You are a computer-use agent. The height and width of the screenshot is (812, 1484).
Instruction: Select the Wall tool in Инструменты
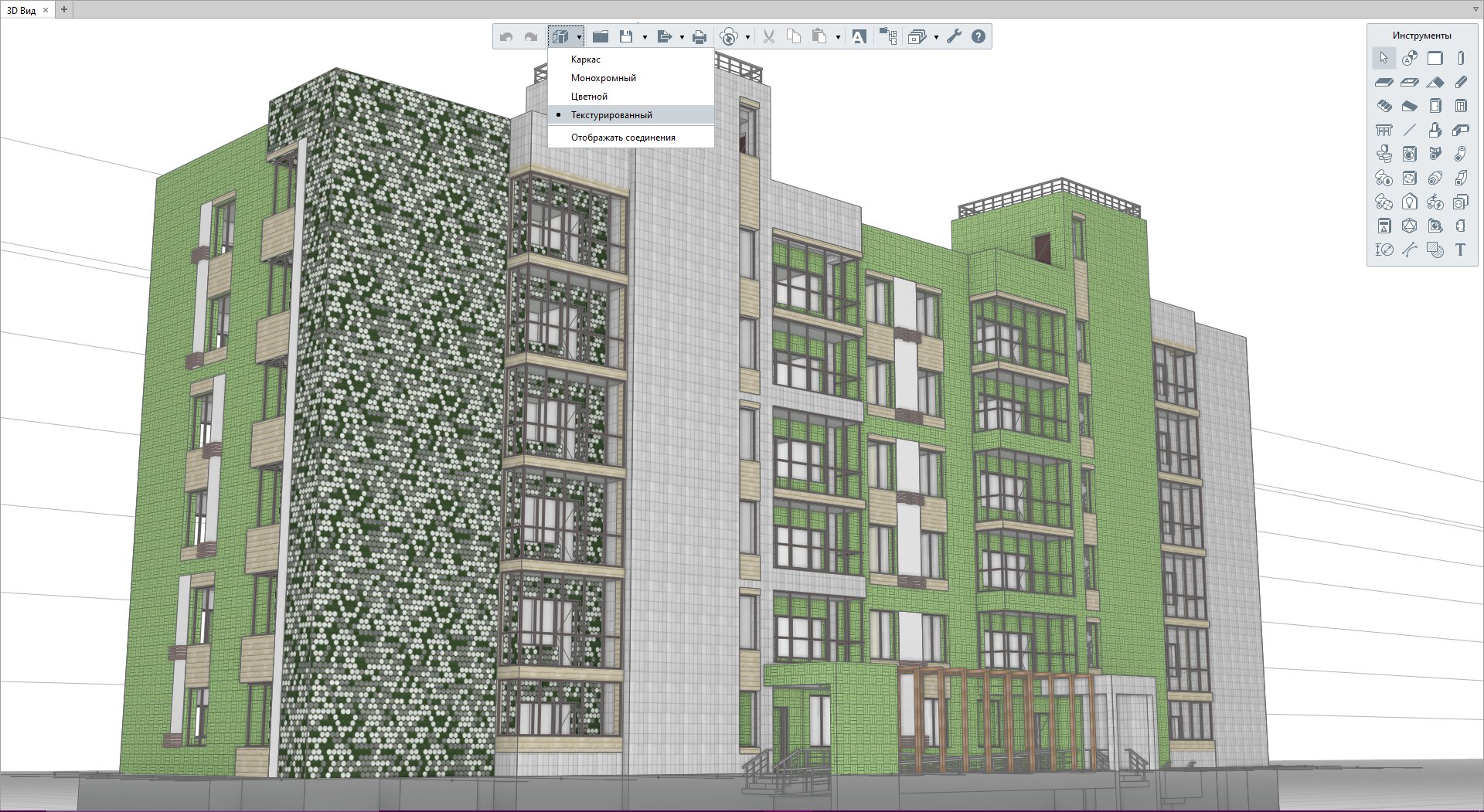pyautogui.click(x=1435, y=58)
